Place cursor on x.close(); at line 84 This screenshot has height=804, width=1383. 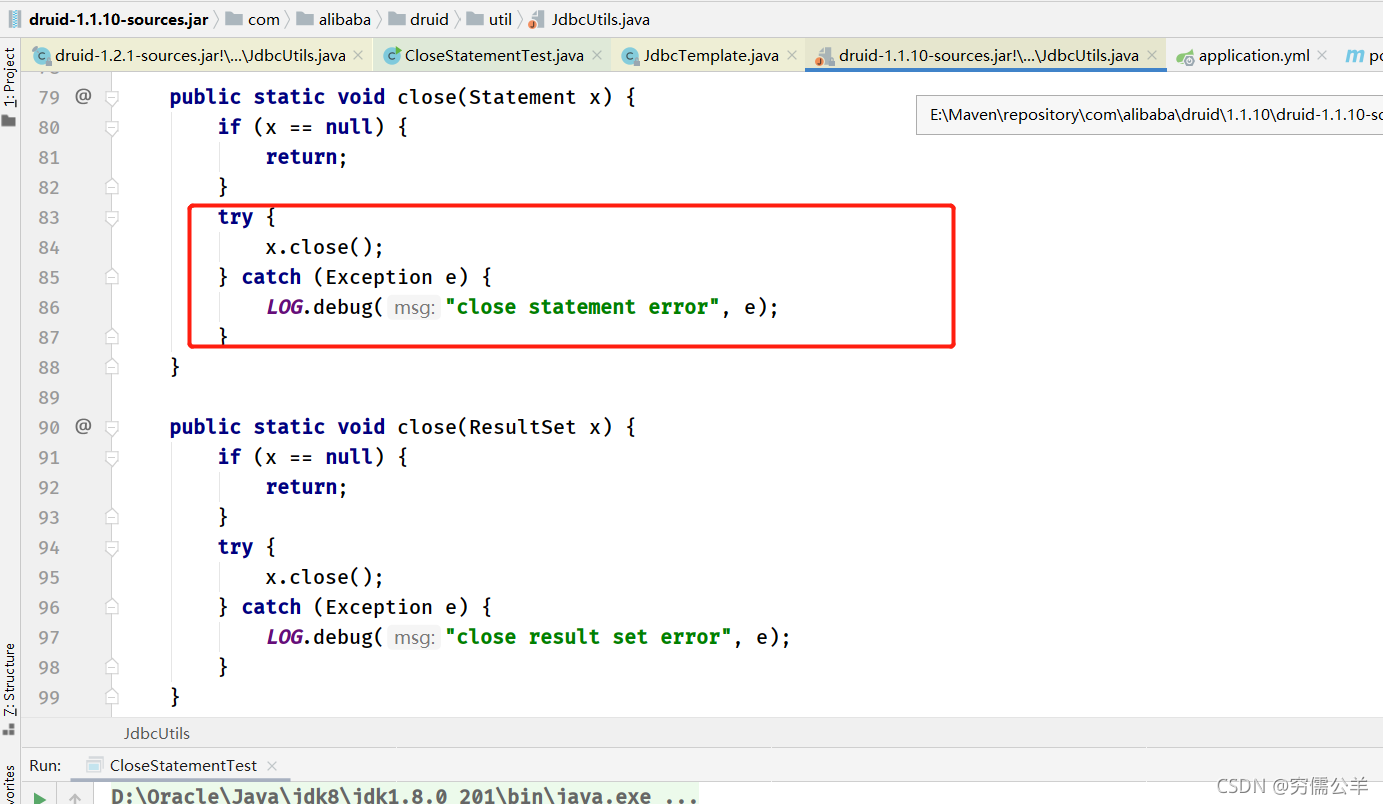[x=324, y=247]
